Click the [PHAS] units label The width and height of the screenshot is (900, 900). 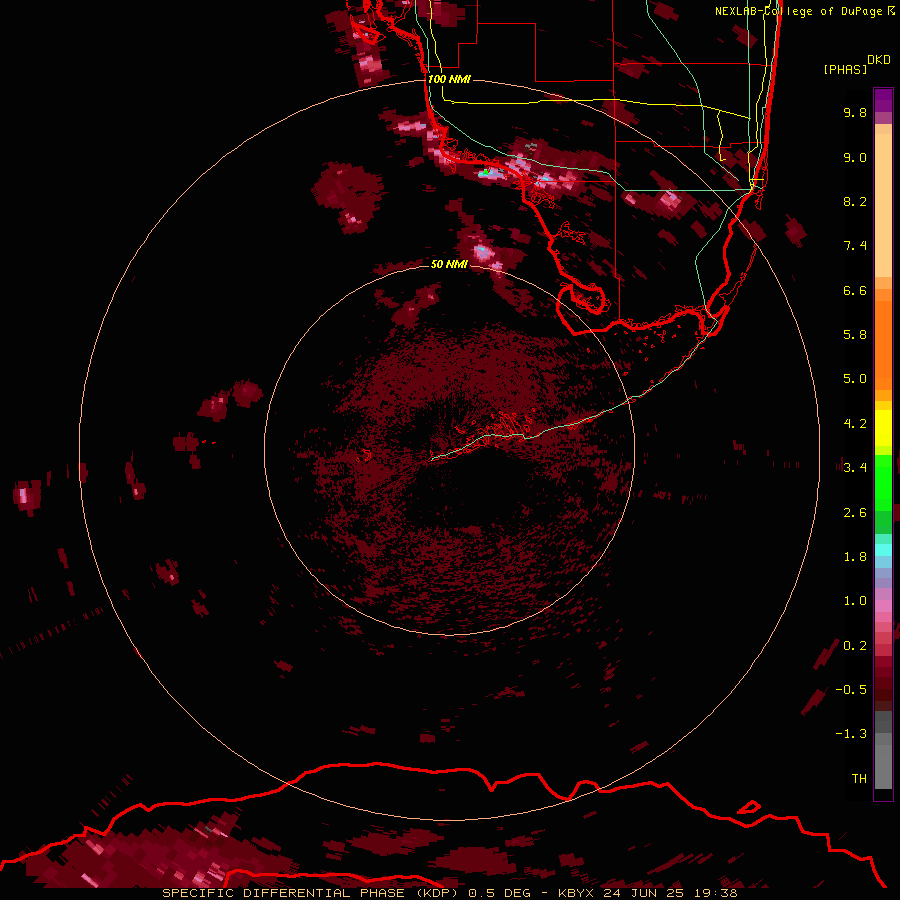coord(845,69)
